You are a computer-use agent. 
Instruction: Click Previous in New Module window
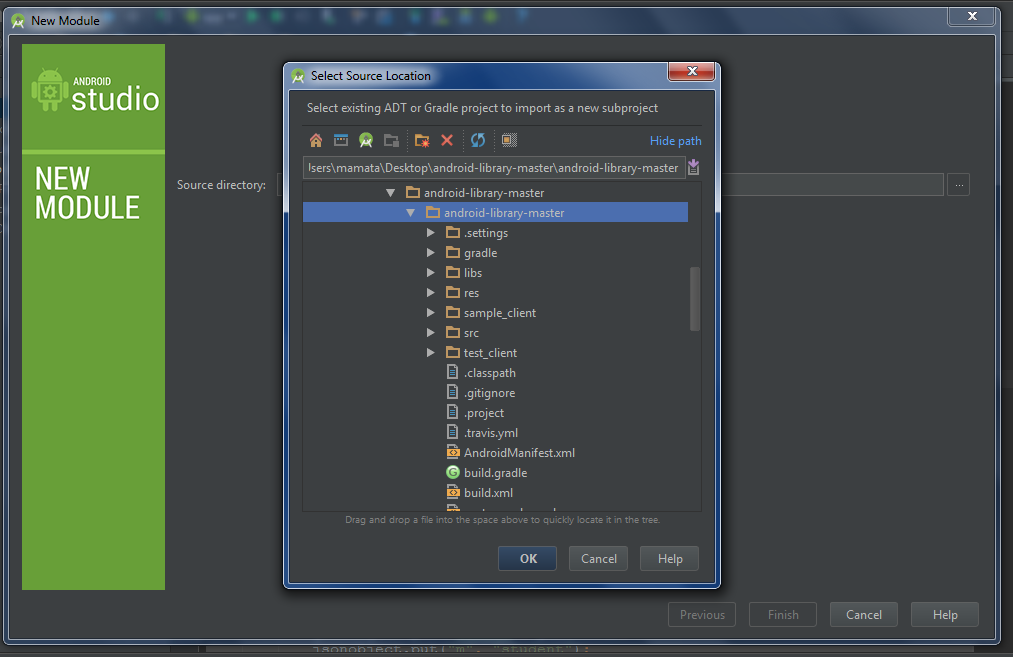tap(702, 615)
